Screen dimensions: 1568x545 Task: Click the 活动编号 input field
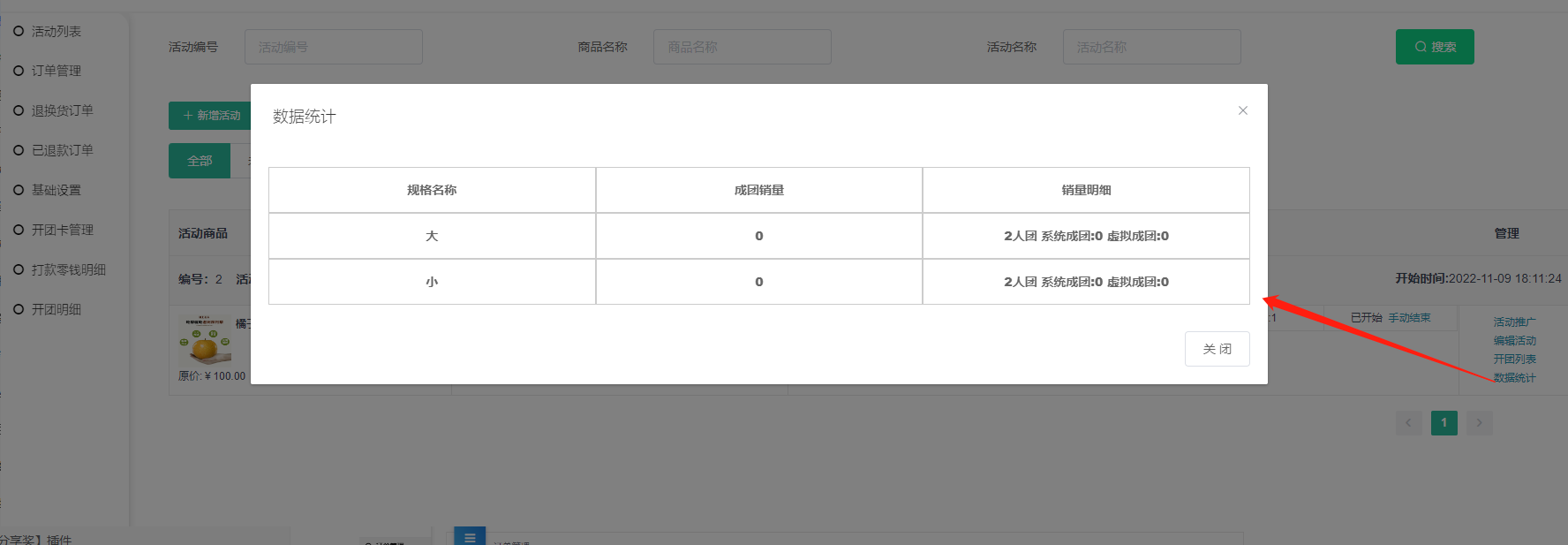point(333,47)
